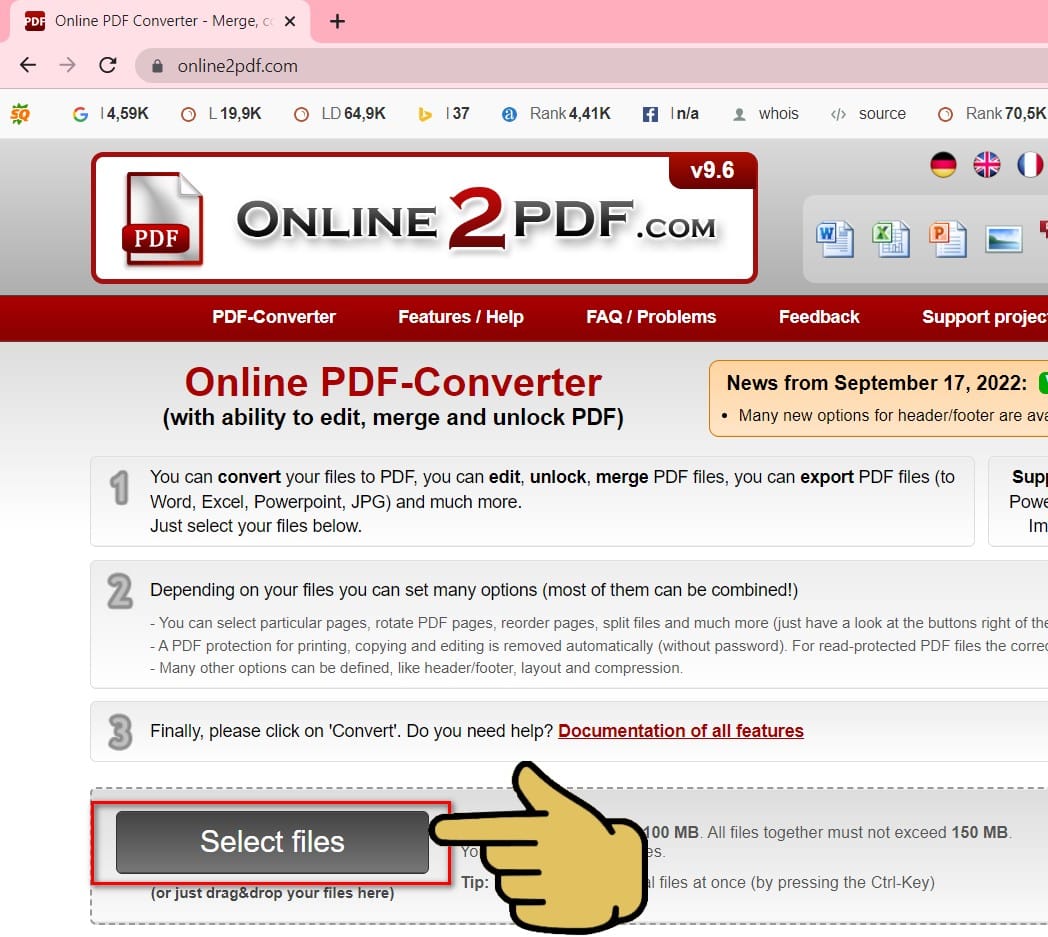Viewport: 1048px width, 937px height.
Task: Click the LD 64,9K metric
Action: point(340,114)
